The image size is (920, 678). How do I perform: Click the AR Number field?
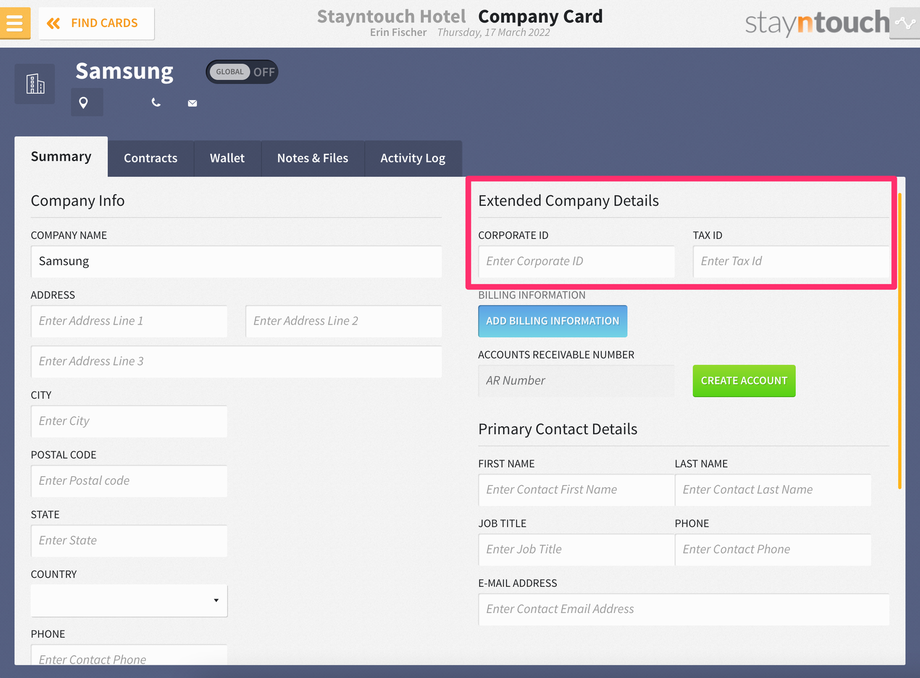click(577, 381)
